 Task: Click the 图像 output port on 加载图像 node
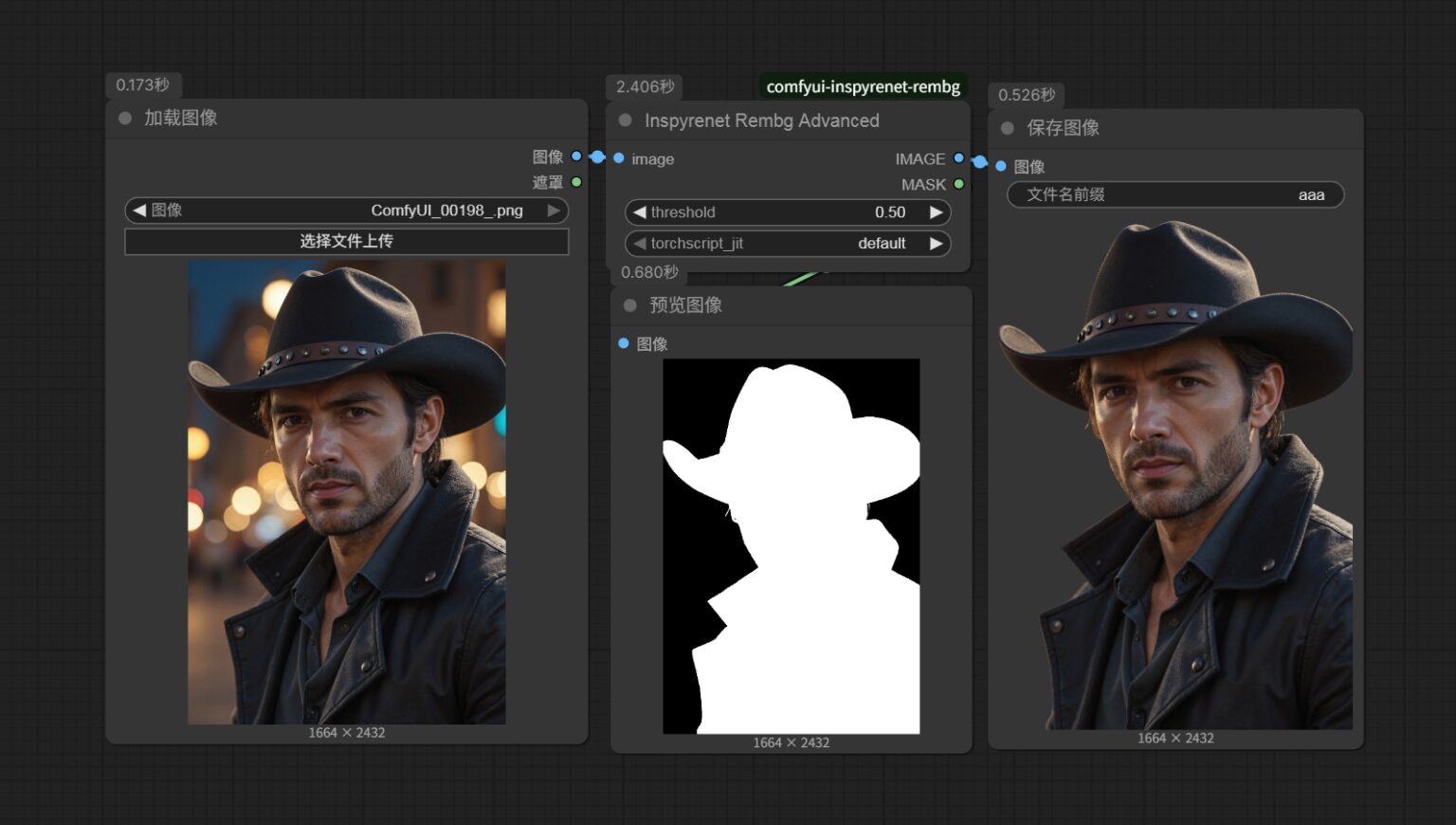point(576,156)
